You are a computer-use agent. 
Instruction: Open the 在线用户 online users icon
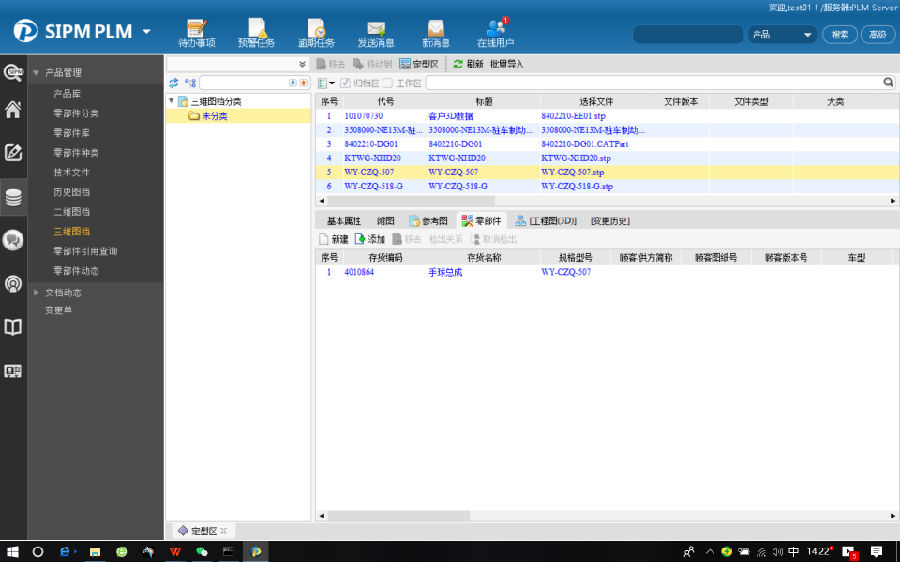[495, 32]
